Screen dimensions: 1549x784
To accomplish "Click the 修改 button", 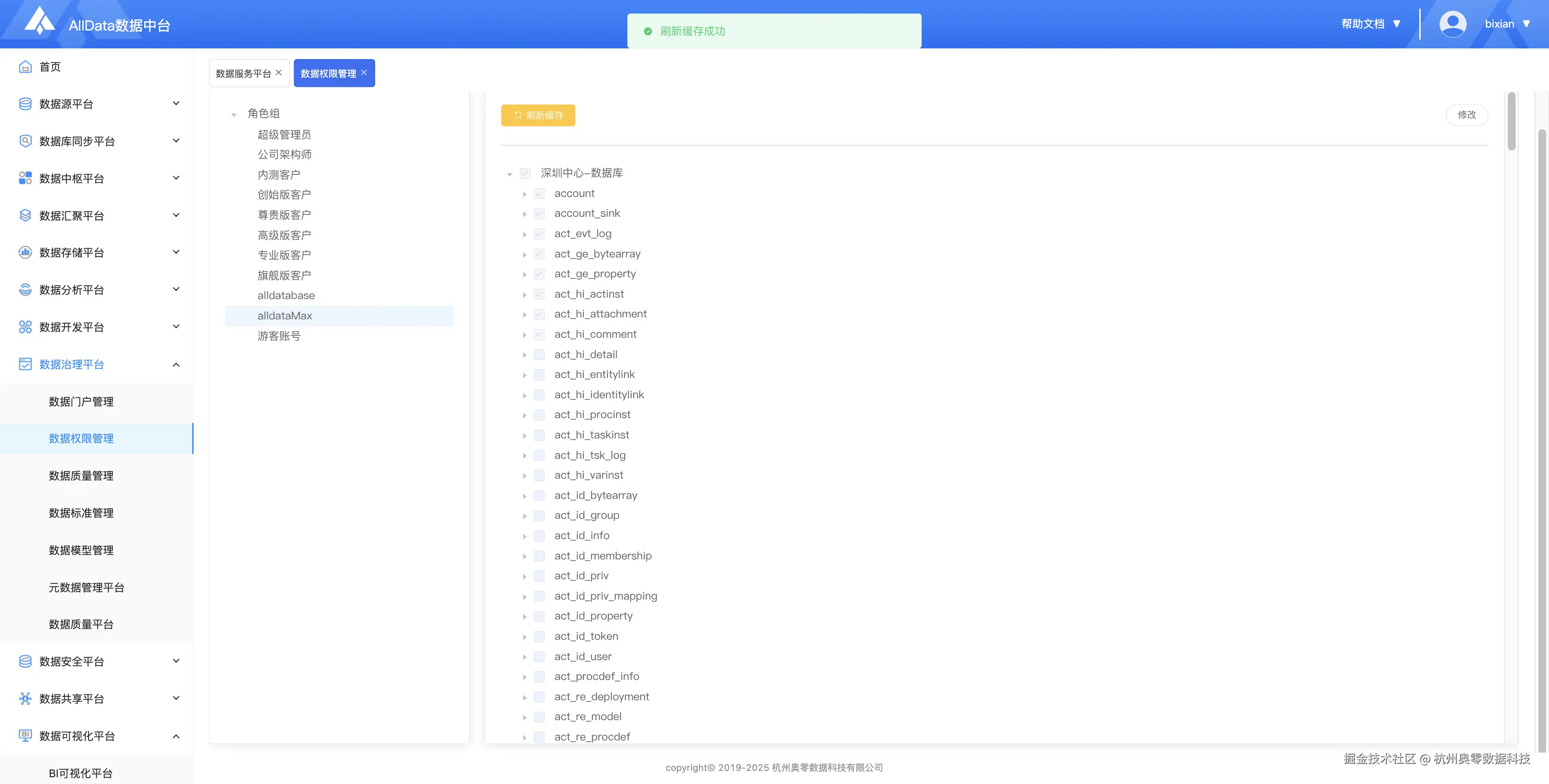I will tap(1466, 115).
